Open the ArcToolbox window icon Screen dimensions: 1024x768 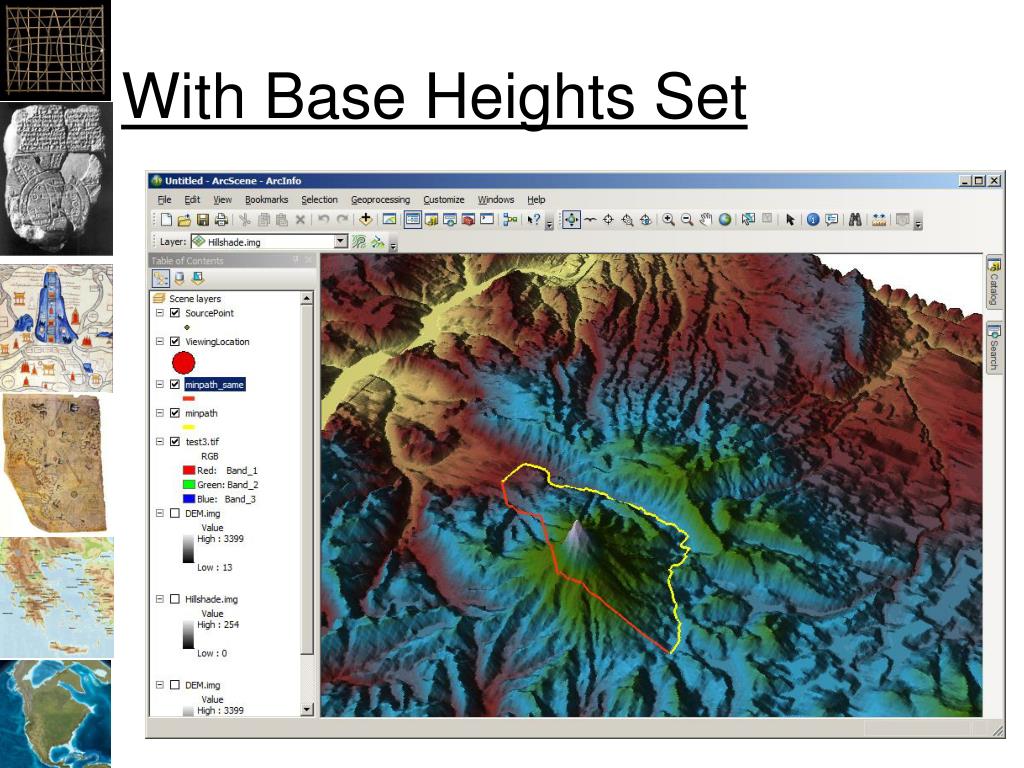pyautogui.click(x=468, y=219)
